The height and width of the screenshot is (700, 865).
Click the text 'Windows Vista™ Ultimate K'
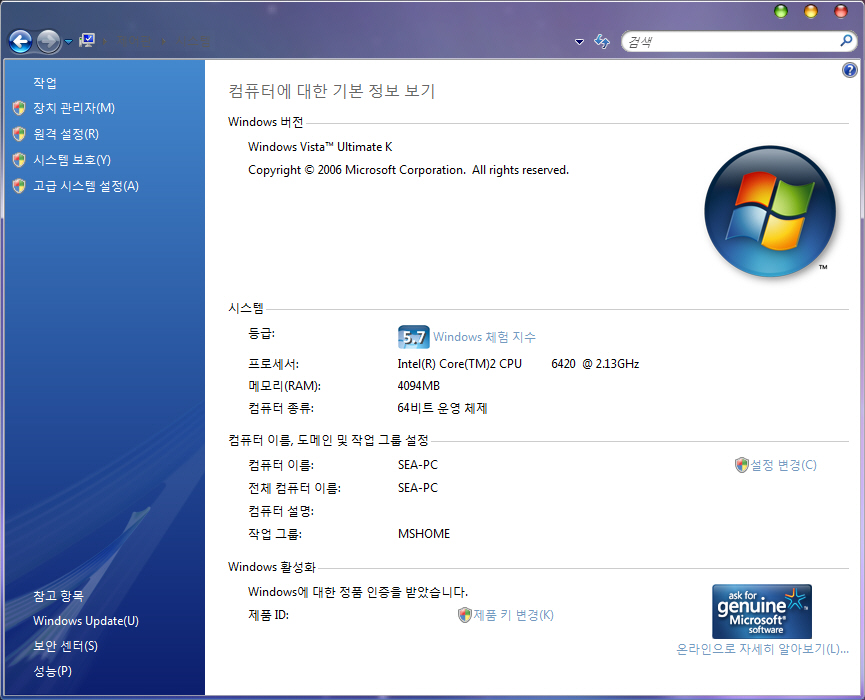click(320, 147)
